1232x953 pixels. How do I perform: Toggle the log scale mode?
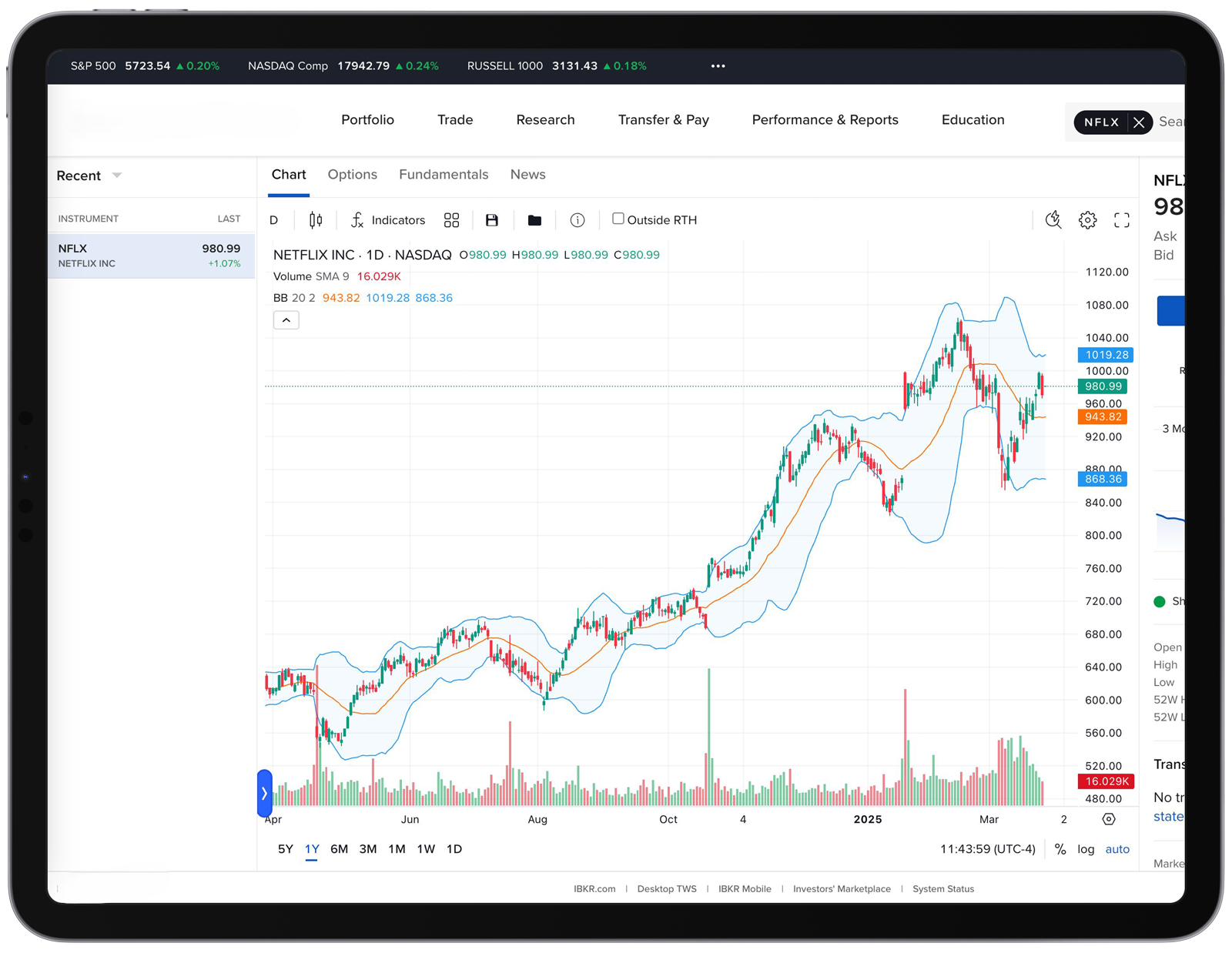tap(1086, 849)
